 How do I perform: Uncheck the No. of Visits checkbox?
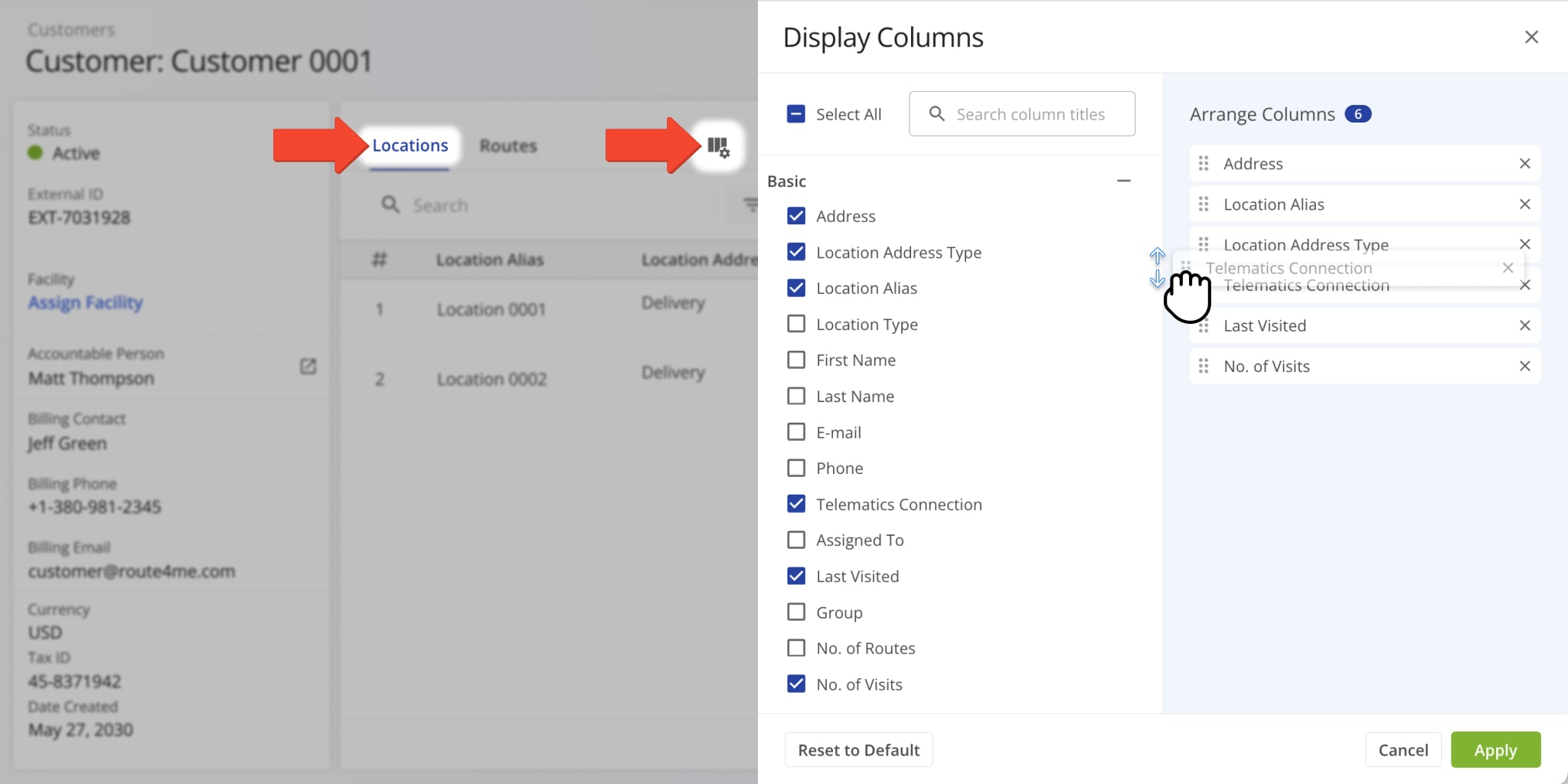click(796, 684)
